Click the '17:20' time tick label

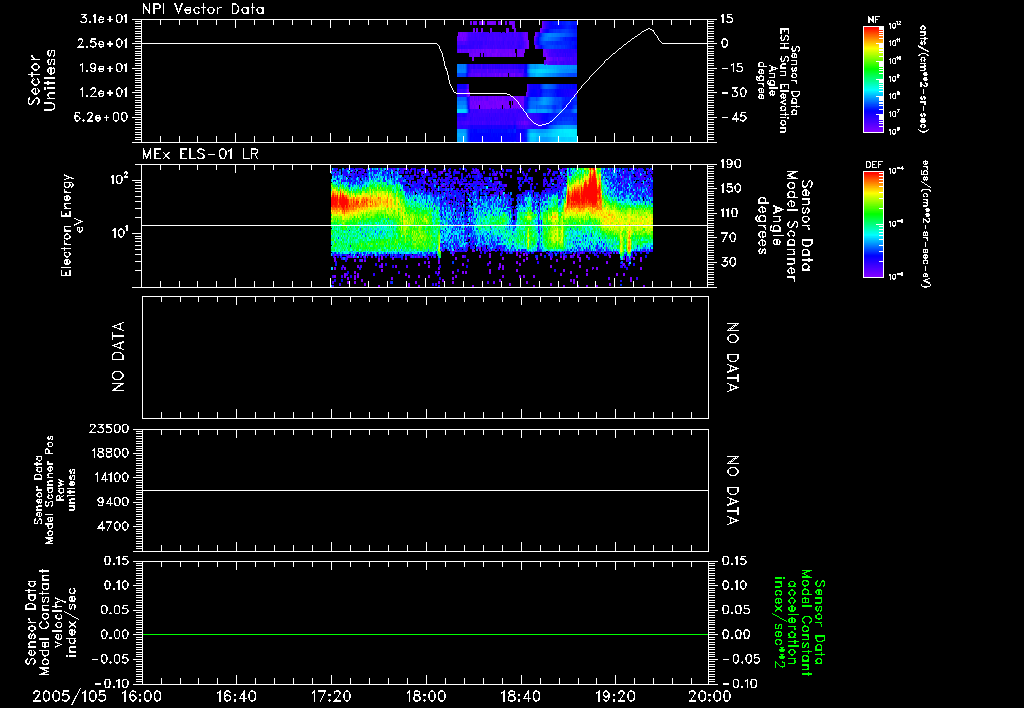[x=331, y=697]
